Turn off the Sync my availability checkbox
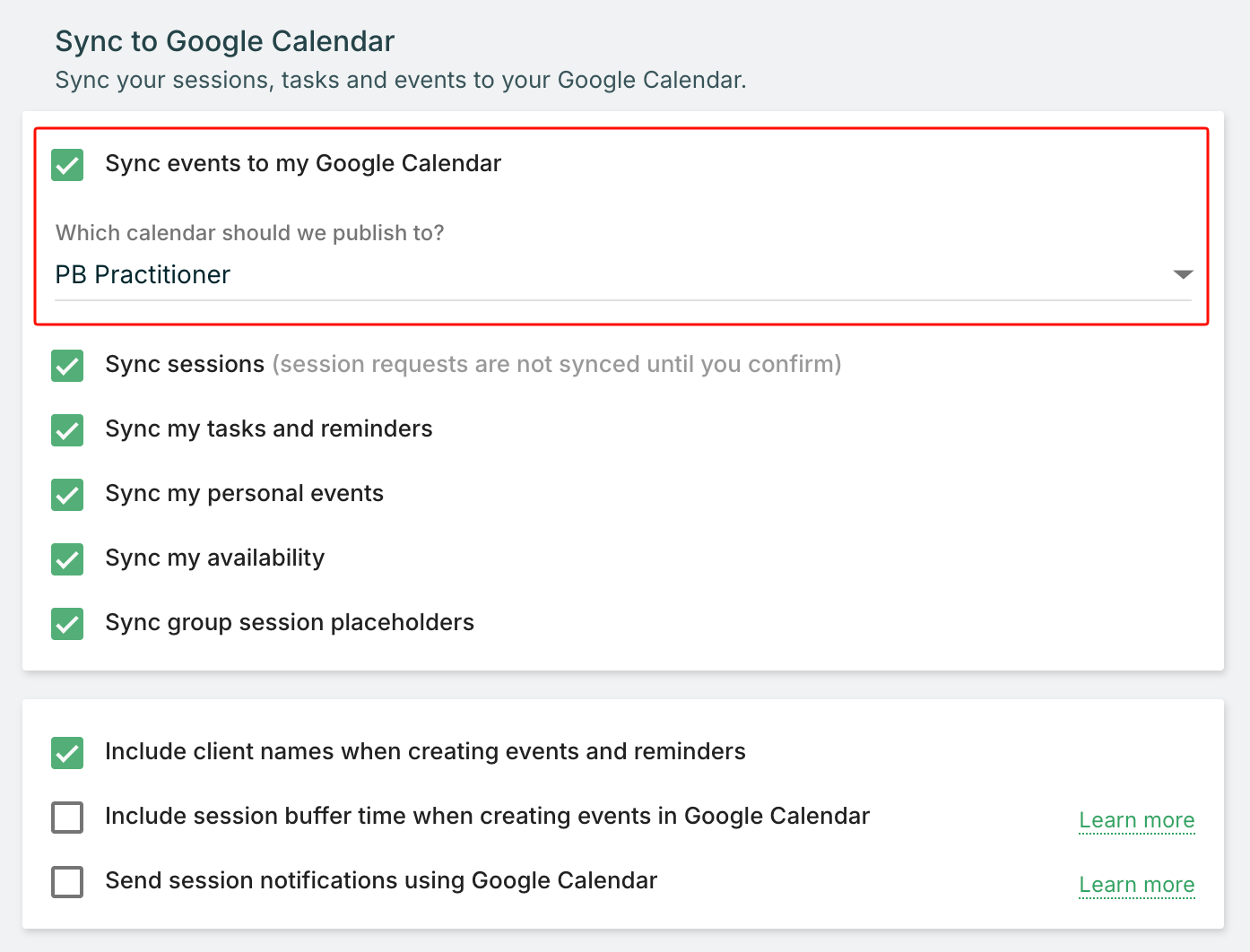The height and width of the screenshot is (952, 1250). (x=67, y=559)
